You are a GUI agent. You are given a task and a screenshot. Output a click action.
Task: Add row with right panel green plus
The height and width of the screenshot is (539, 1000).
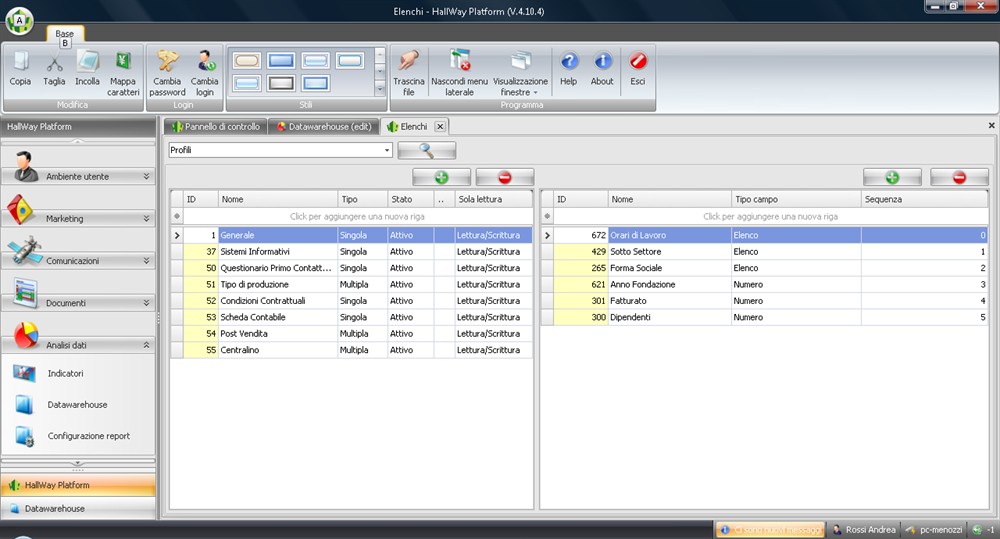pyautogui.click(x=892, y=177)
